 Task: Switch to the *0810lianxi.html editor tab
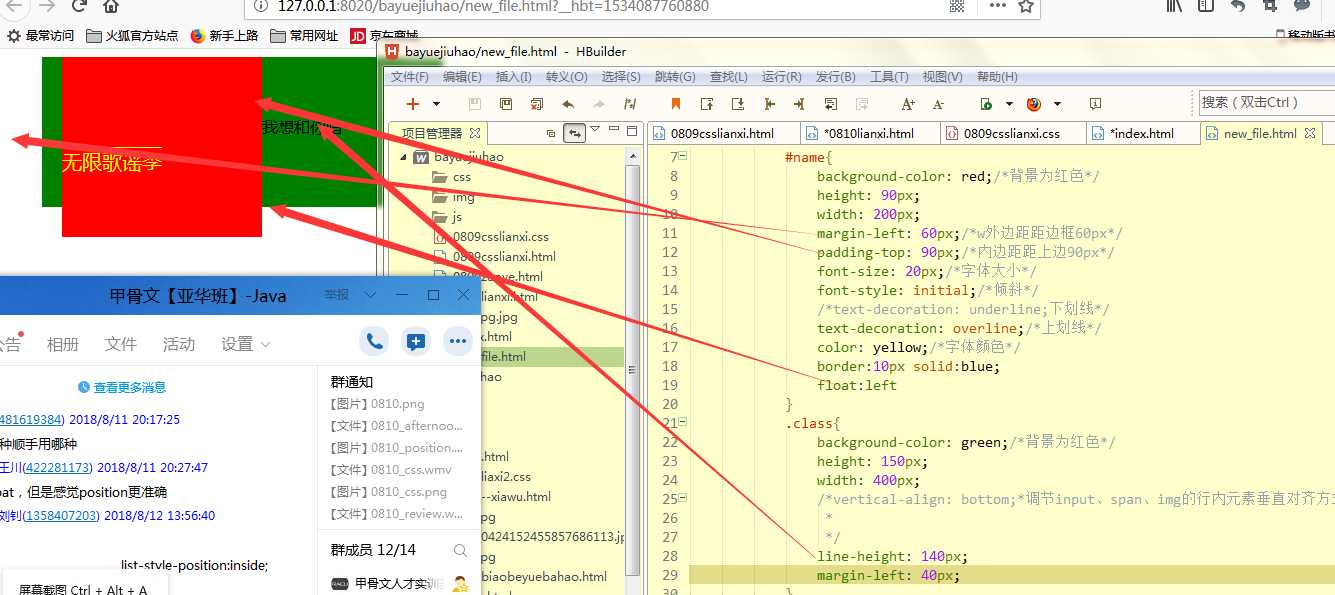pos(869,133)
